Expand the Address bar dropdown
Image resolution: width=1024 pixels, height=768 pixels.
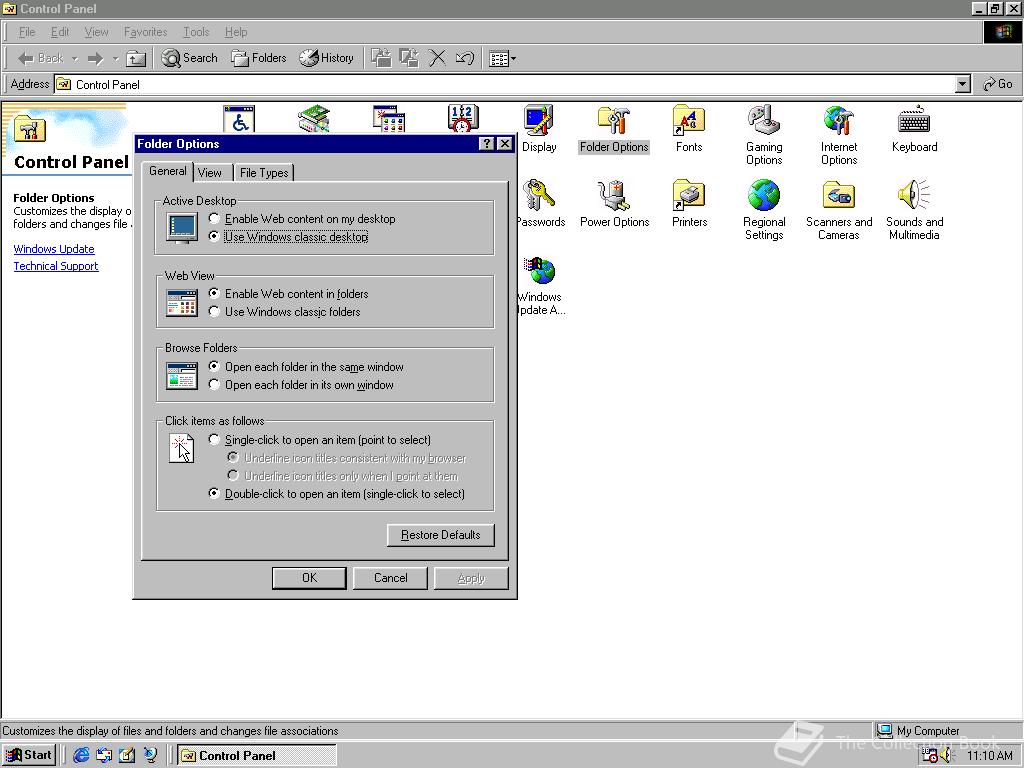(963, 84)
